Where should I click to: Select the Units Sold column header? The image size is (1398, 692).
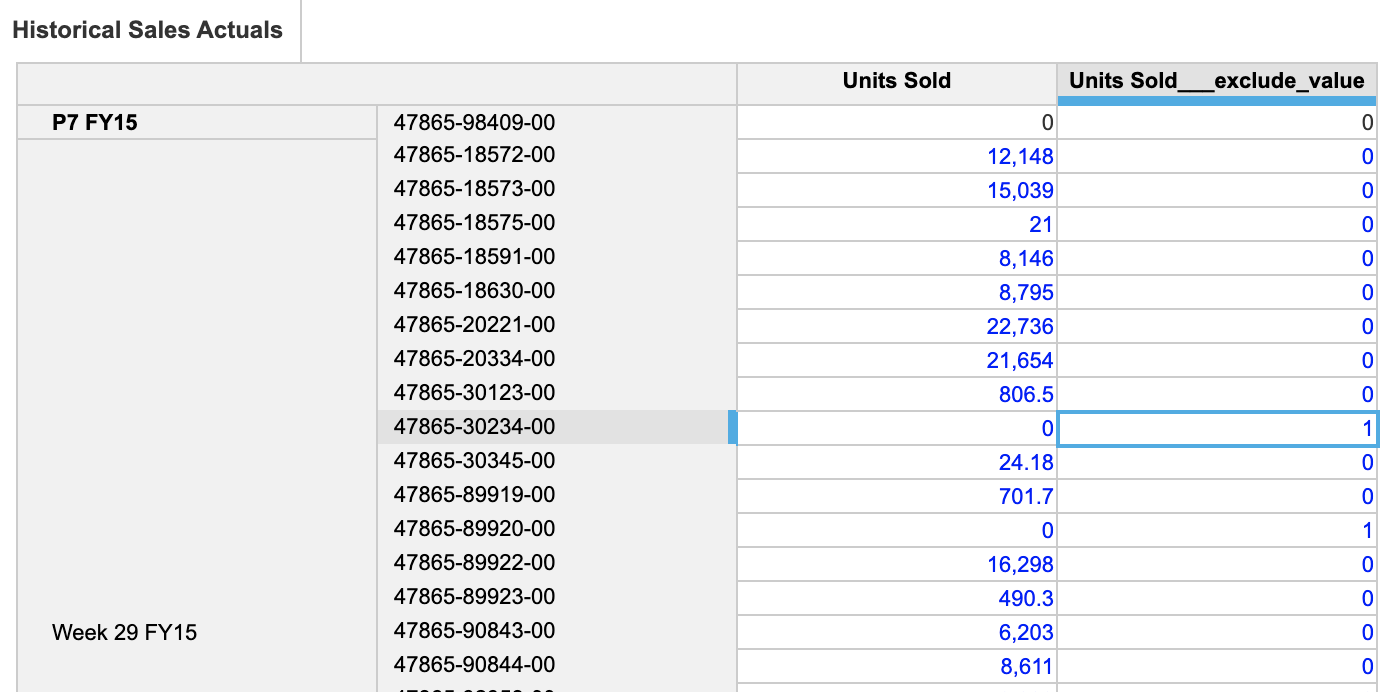point(897,82)
